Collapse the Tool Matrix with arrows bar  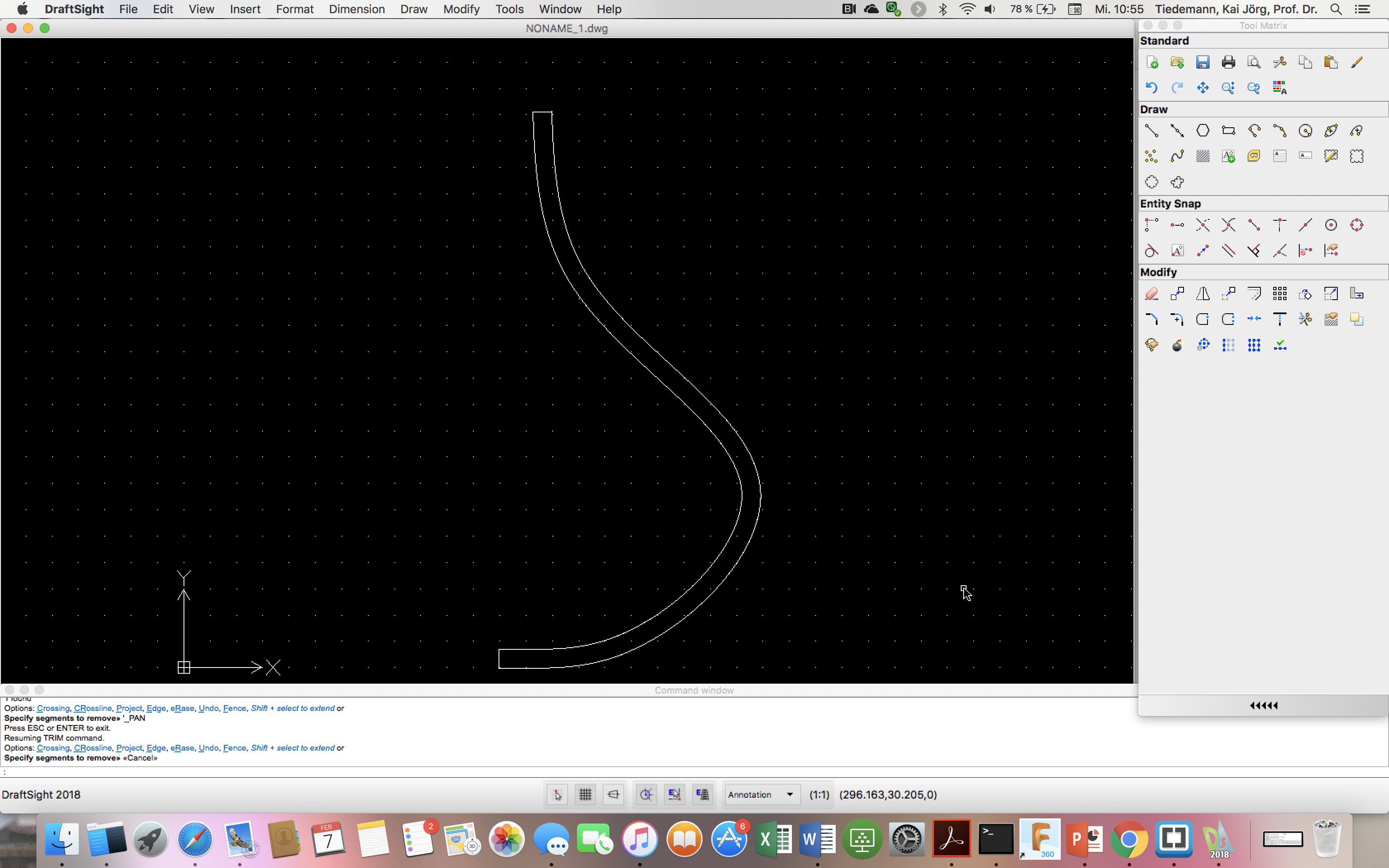click(1263, 706)
